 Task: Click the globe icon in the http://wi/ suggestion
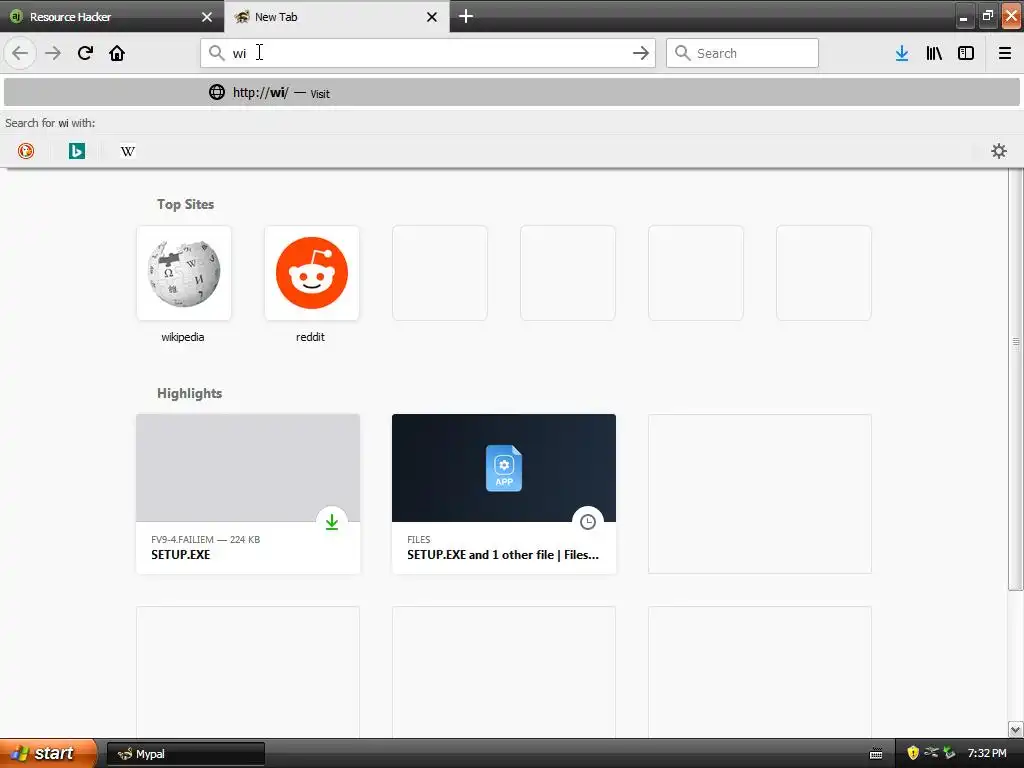[x=217, y=92]
